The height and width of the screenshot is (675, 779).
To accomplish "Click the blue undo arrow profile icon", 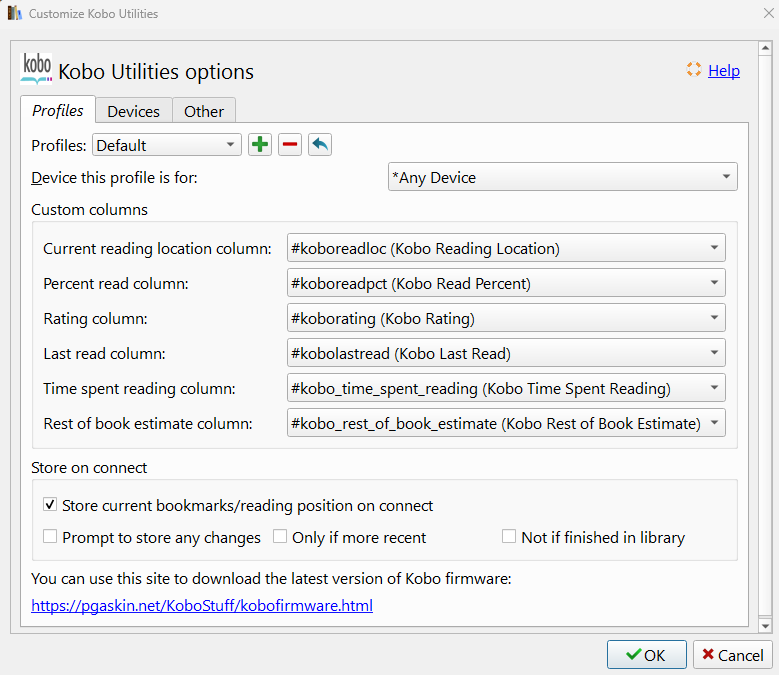I will coord(320,145).
